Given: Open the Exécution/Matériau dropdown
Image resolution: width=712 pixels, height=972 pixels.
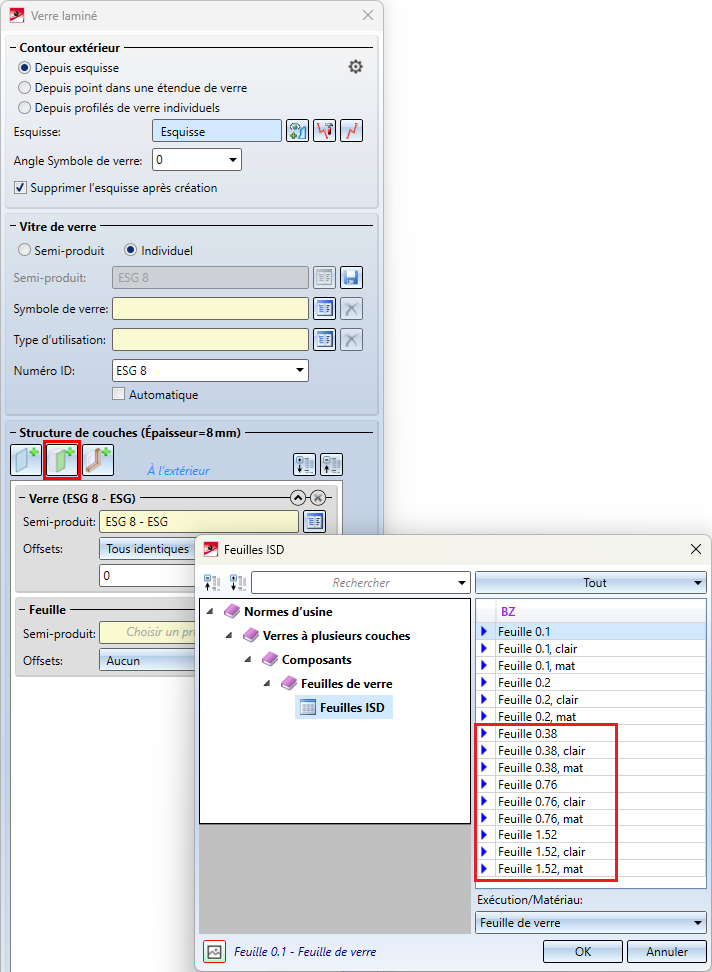Looking at the screenshot, I should 591,922.
